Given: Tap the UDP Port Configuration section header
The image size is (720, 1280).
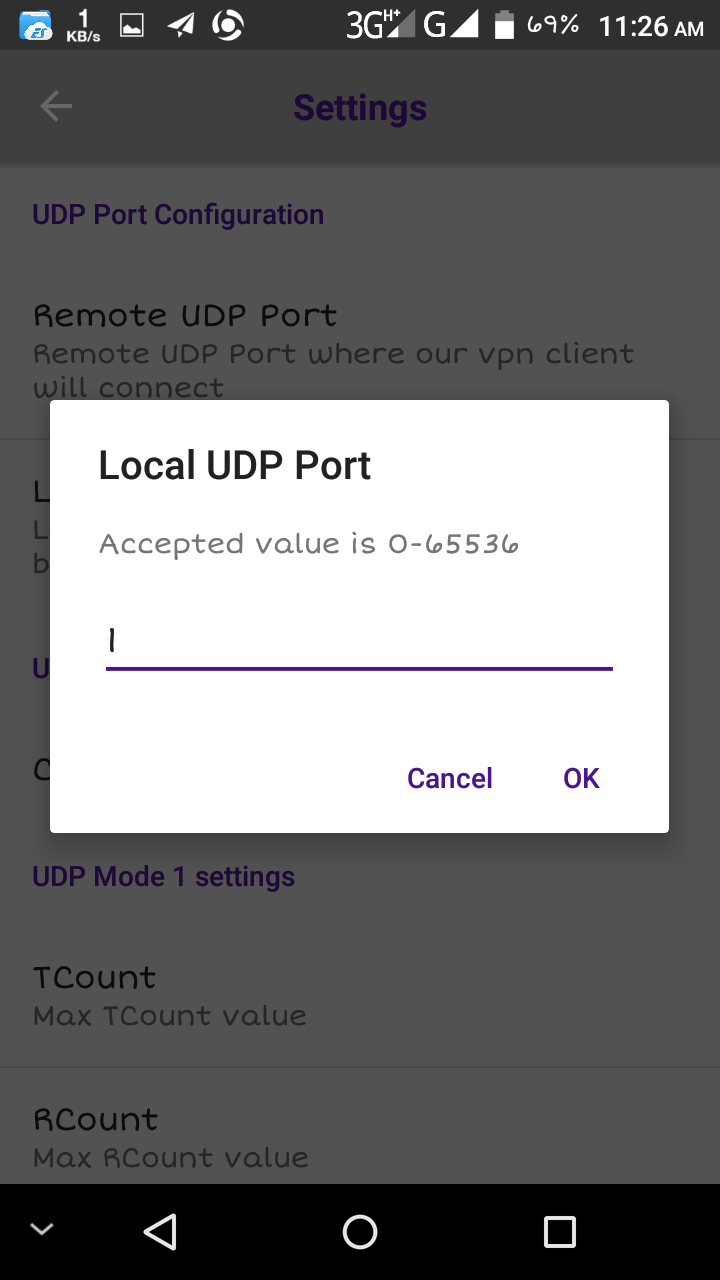Looking at the screenshot, I should (x=178, y=215).
